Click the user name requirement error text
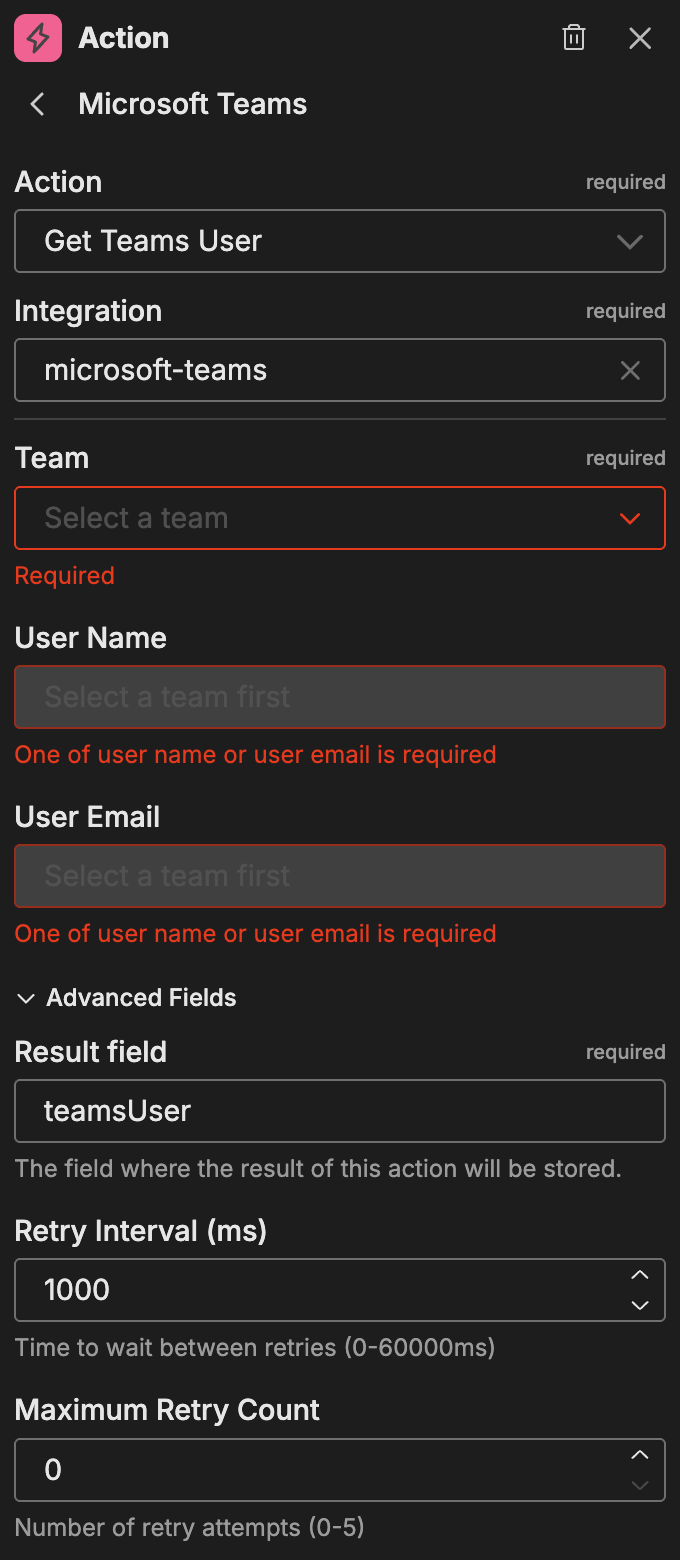The image size is (680, 1560). pyautogui.click(x=254, y=754)
